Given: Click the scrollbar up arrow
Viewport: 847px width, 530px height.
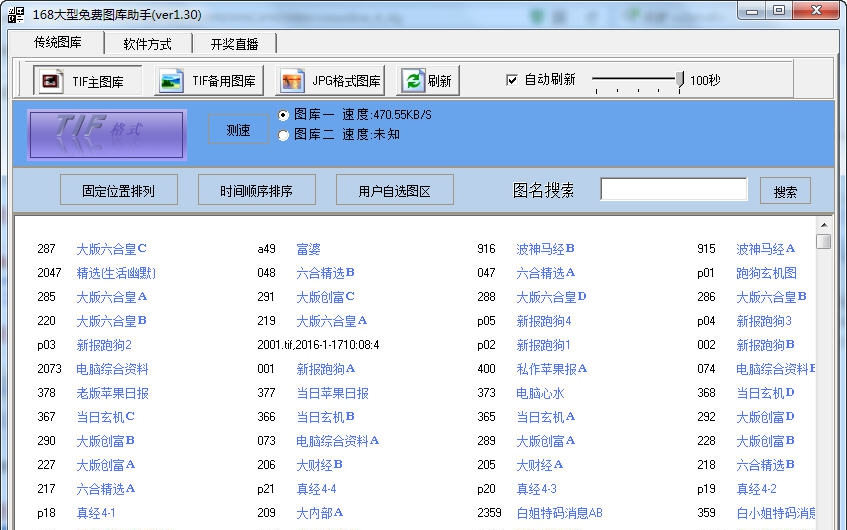Looking at the screenshot, I should 823,225.
